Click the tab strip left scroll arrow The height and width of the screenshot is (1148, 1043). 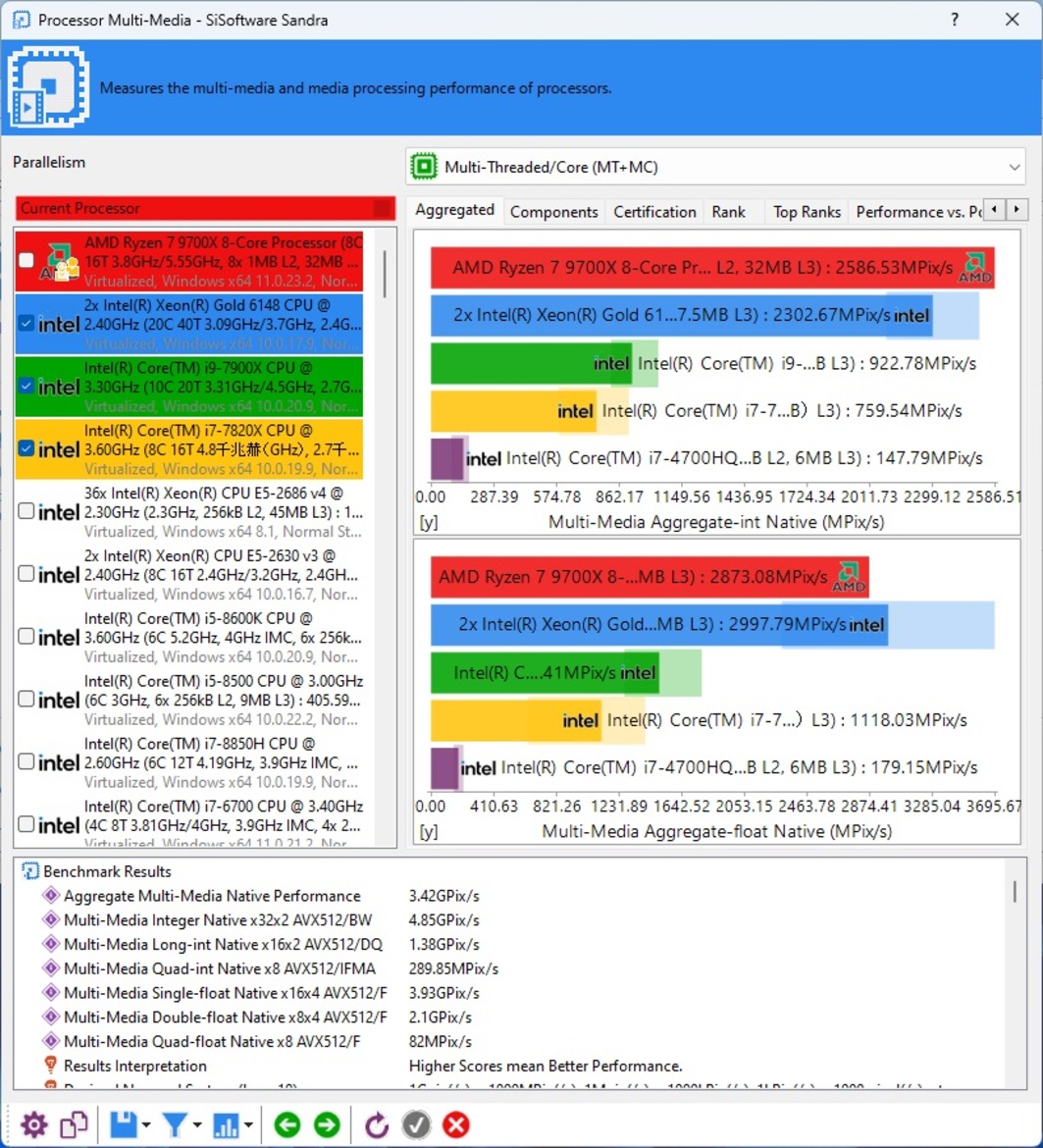point(994,209)
